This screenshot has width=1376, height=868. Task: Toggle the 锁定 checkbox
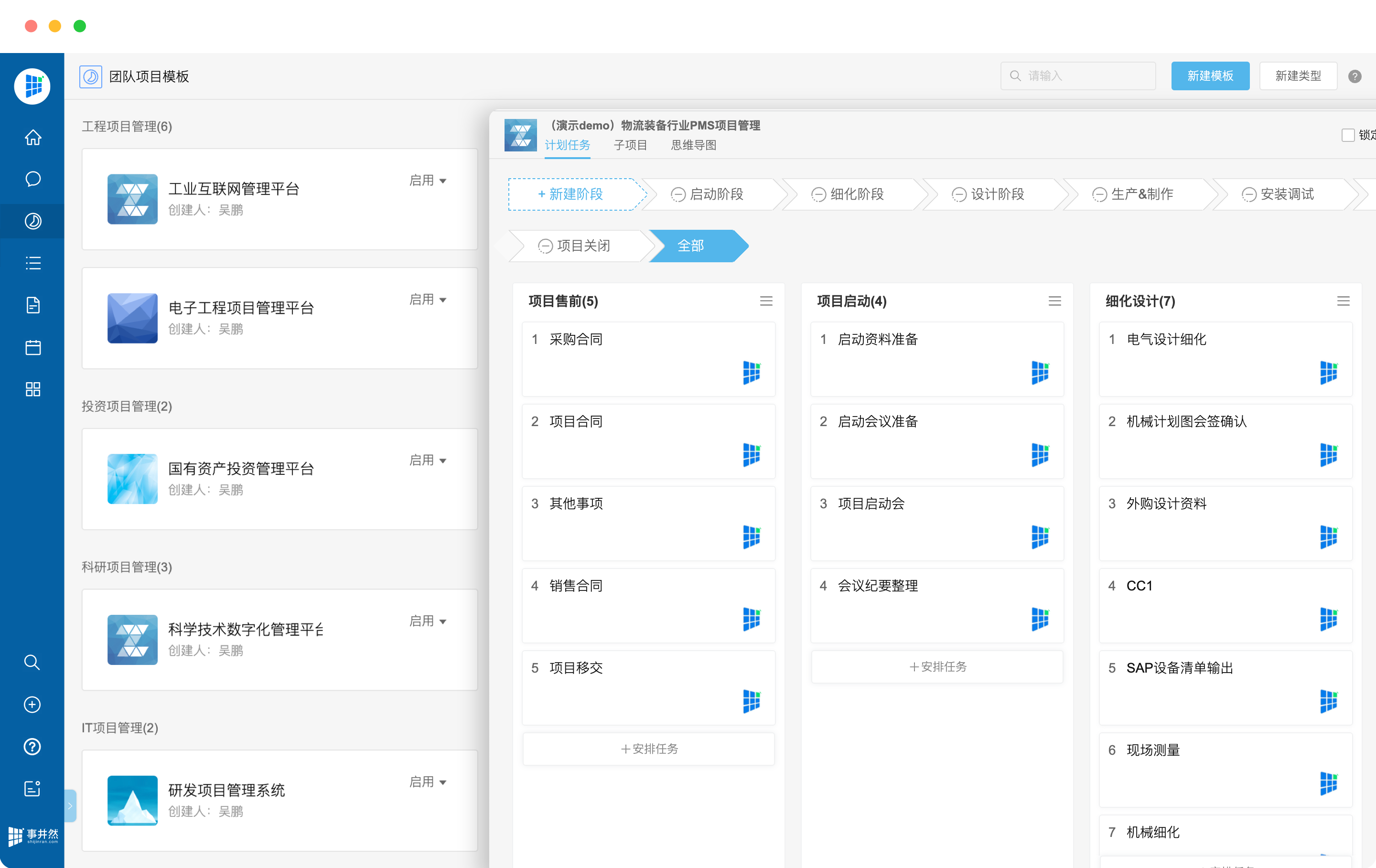(1348, 135)
